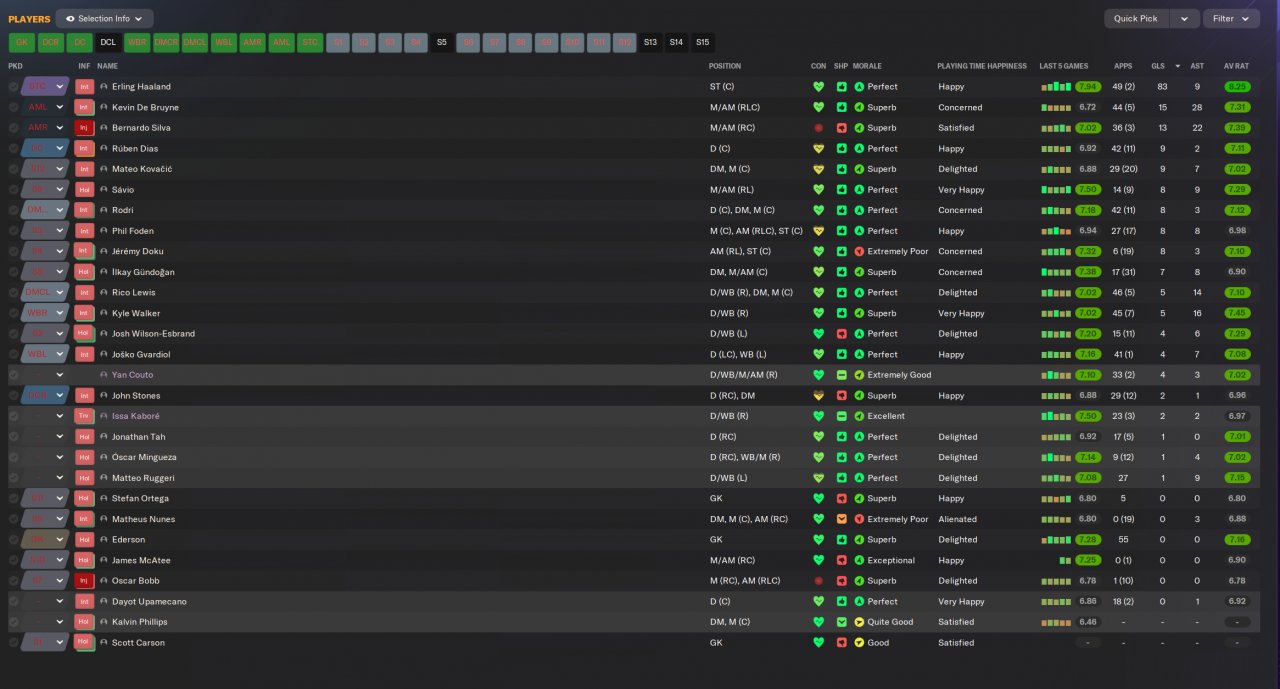1280x689 pixels.
Task: Click Kyle Walker's 7.45 average rating badge
Action: click(x=1237, y=313)
